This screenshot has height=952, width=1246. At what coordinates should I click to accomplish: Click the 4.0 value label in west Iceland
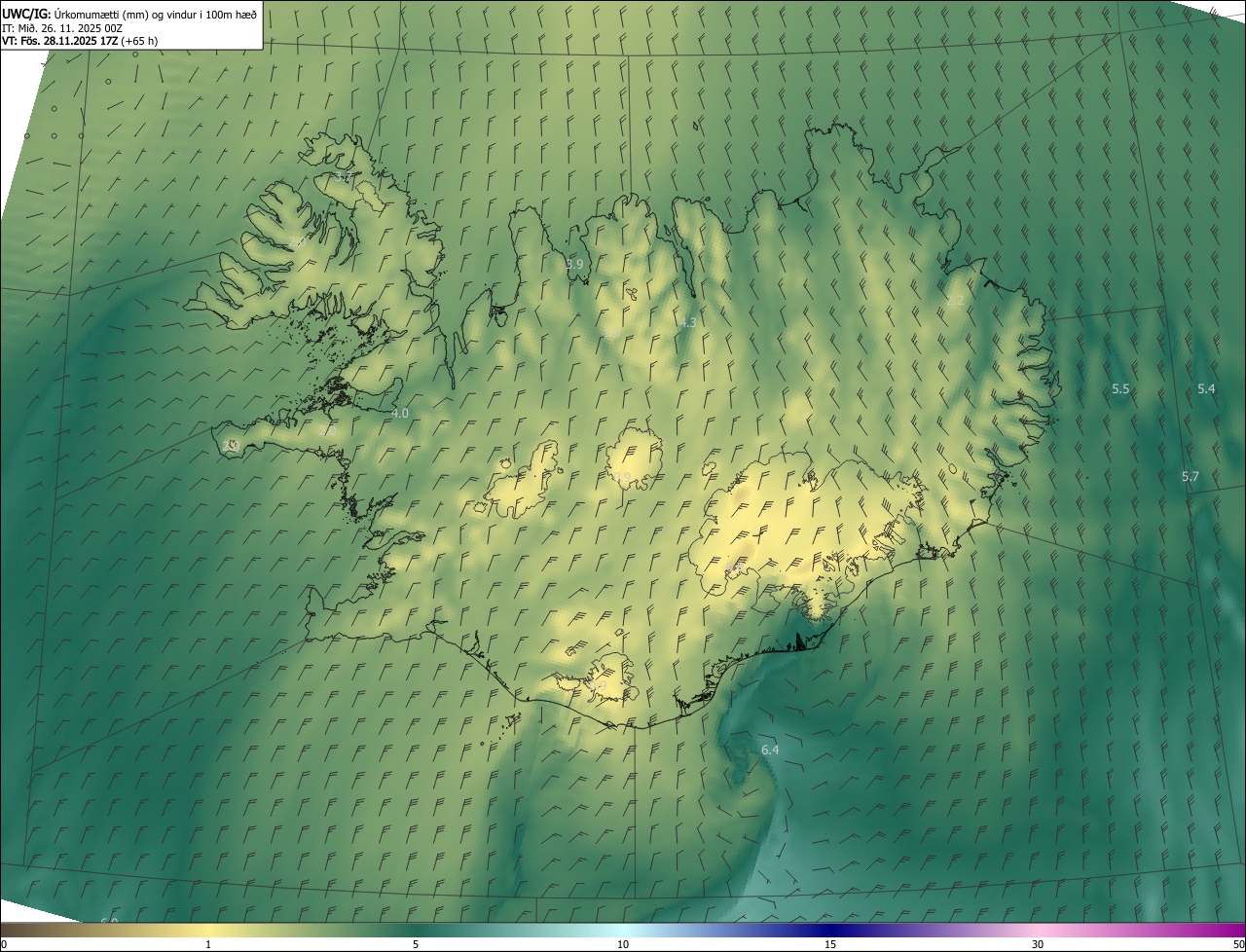400,414
